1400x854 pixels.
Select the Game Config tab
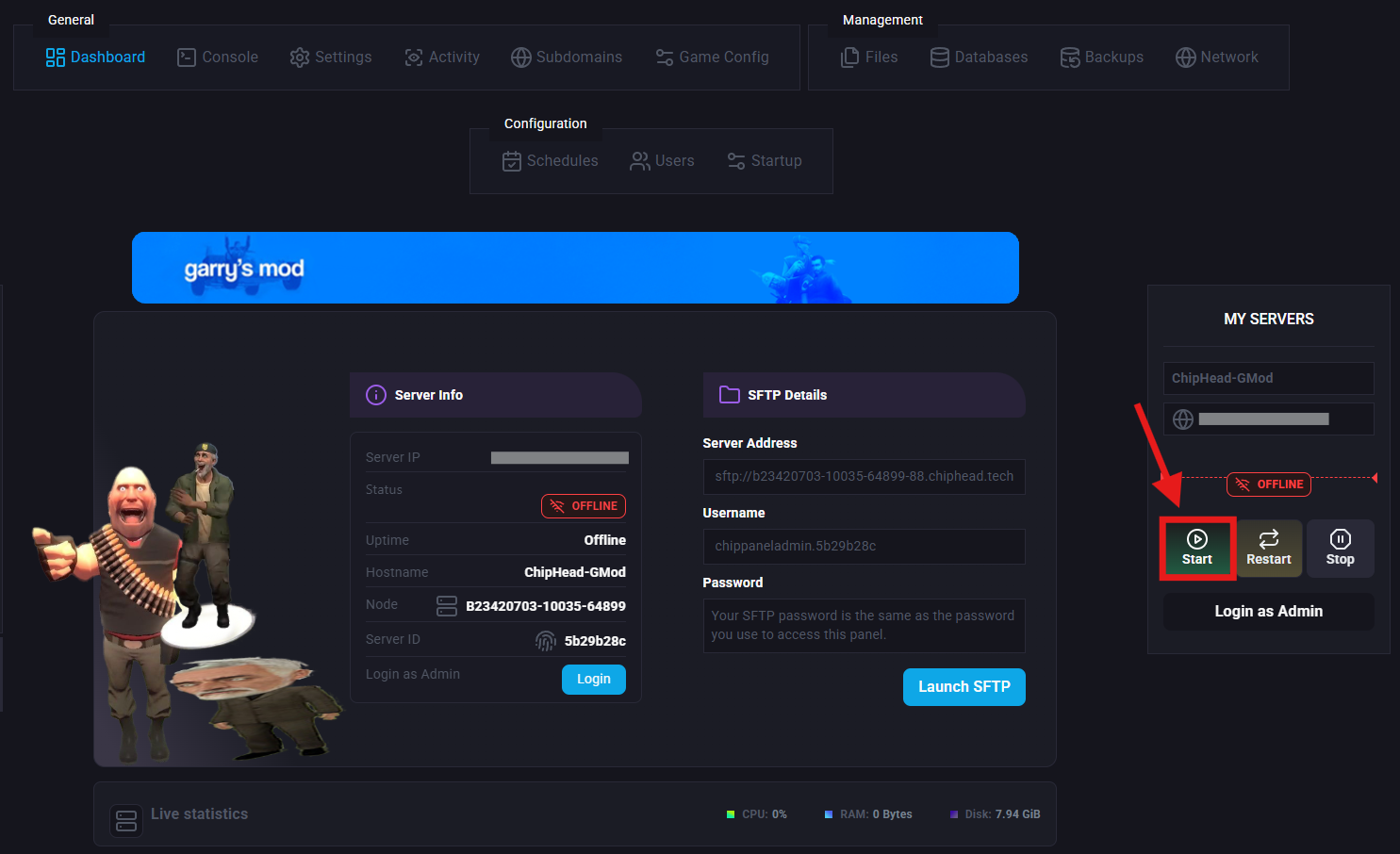(x=712, y=57)
